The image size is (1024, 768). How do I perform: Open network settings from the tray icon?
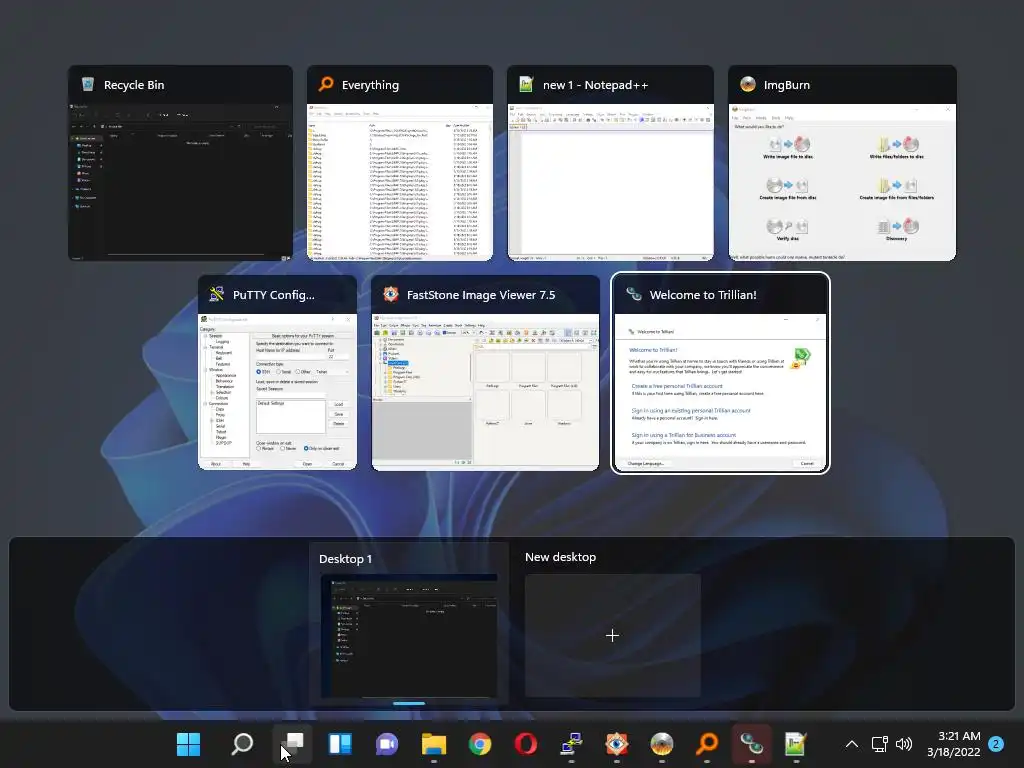[879, 744]
